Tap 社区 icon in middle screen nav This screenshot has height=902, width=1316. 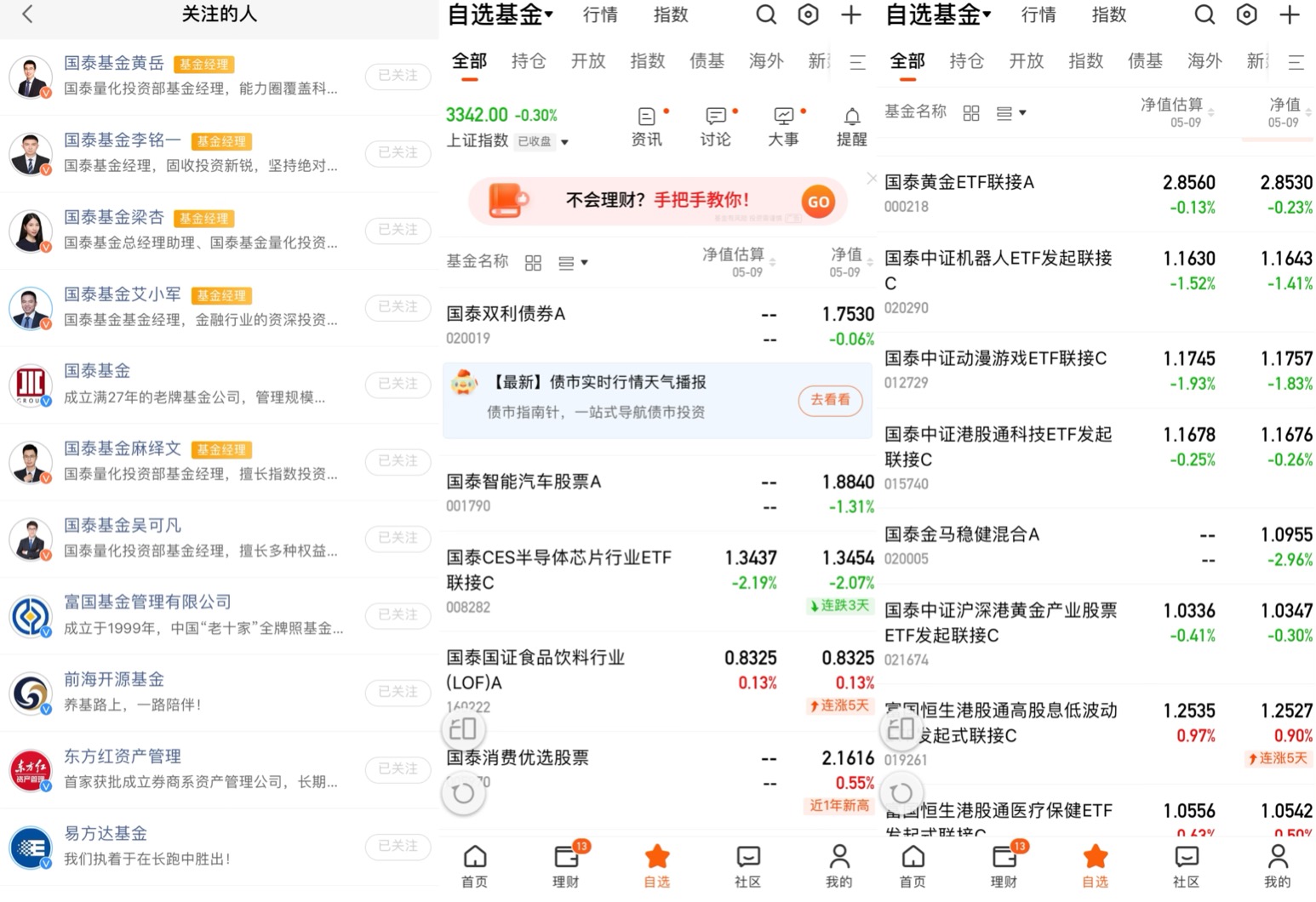click(748, 866)
